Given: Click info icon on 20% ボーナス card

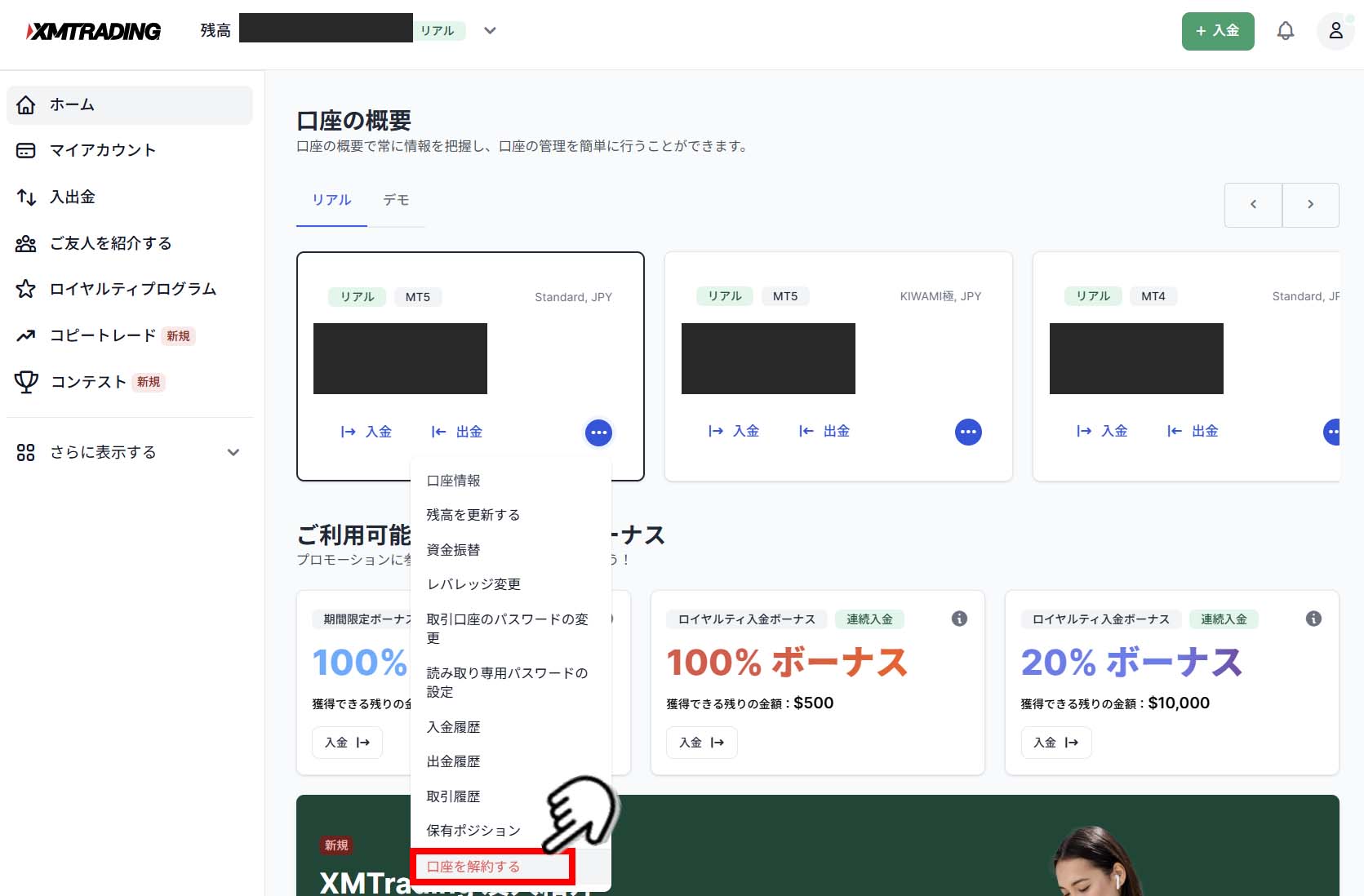Looking at the screenshot, I should coord(1313,619).
